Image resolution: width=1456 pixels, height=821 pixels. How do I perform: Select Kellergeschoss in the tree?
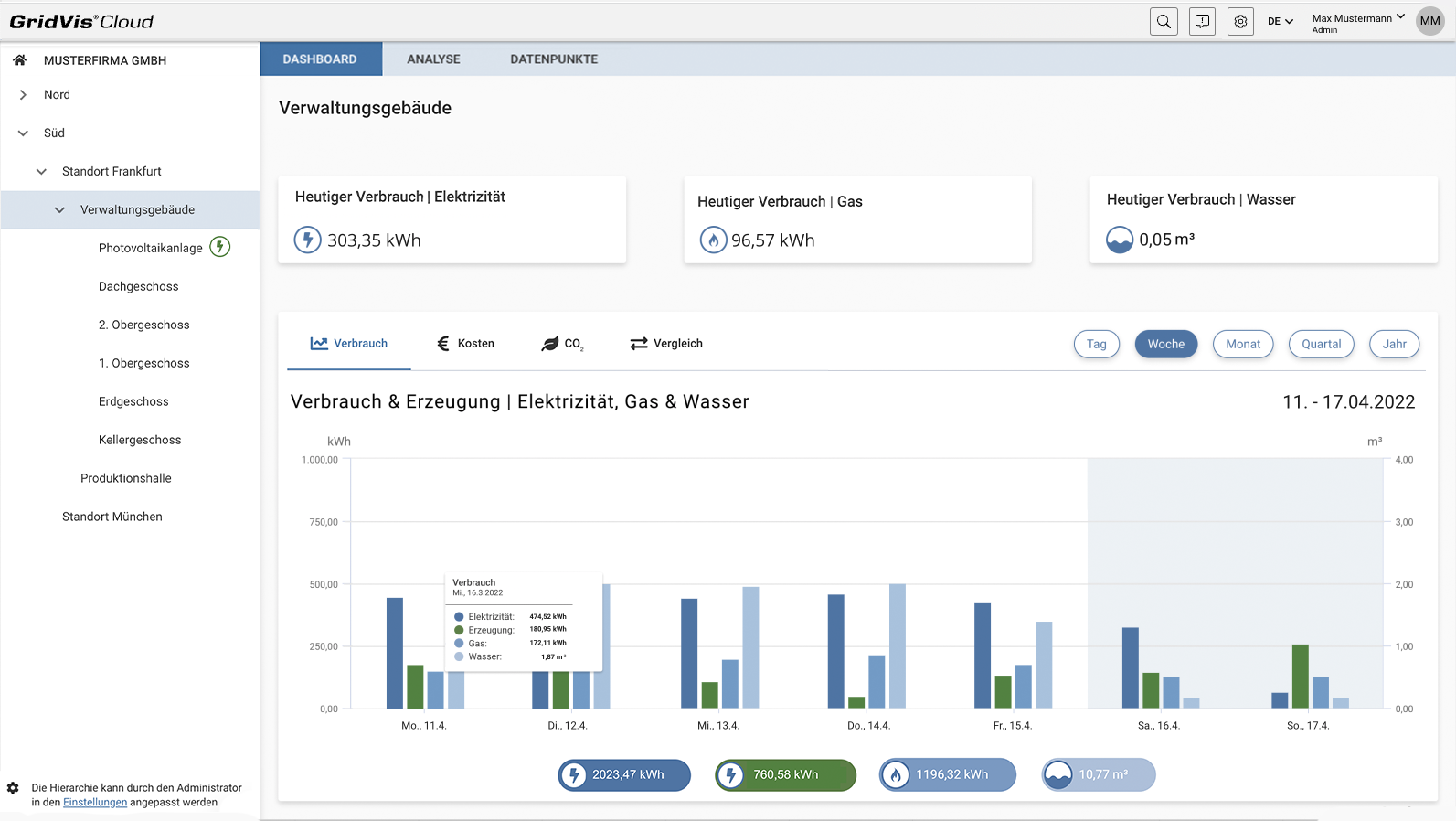point(140,441)
